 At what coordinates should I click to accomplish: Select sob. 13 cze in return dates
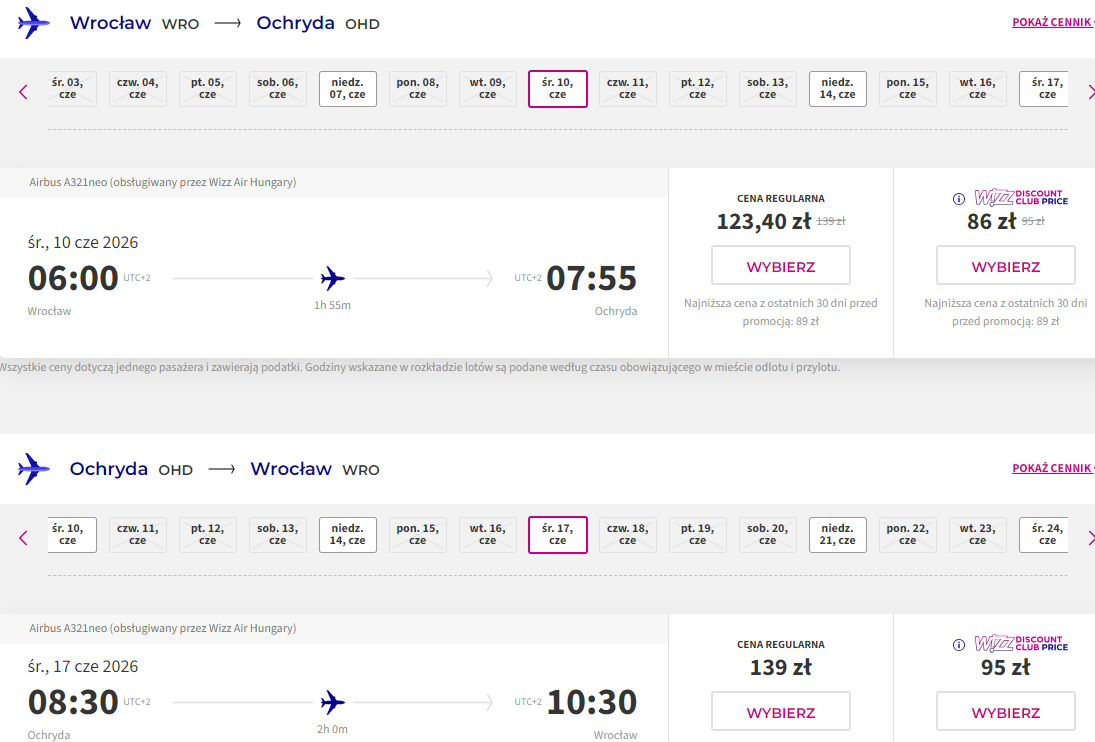tap(277, 535)
